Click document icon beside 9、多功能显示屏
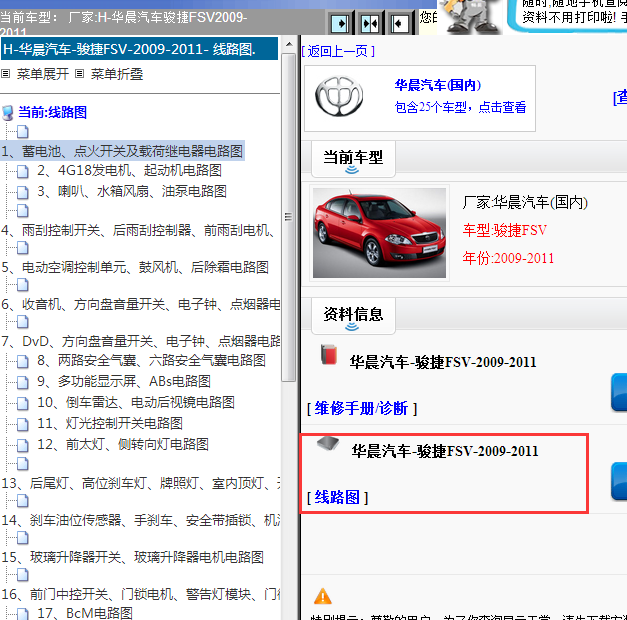Viewport: 627px width, 620px height. 23,382
